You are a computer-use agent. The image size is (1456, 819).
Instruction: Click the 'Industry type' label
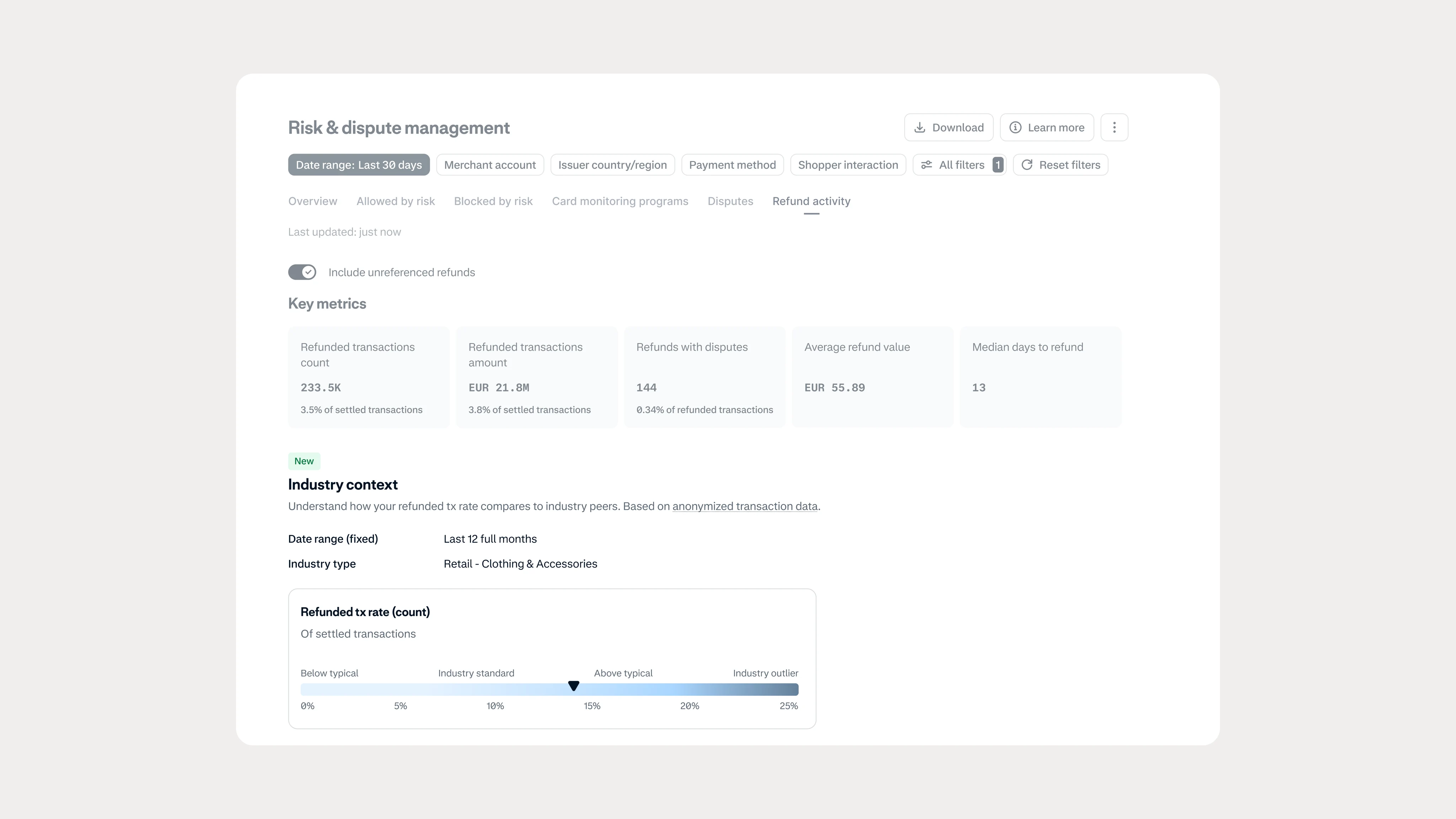pos(322,564)
